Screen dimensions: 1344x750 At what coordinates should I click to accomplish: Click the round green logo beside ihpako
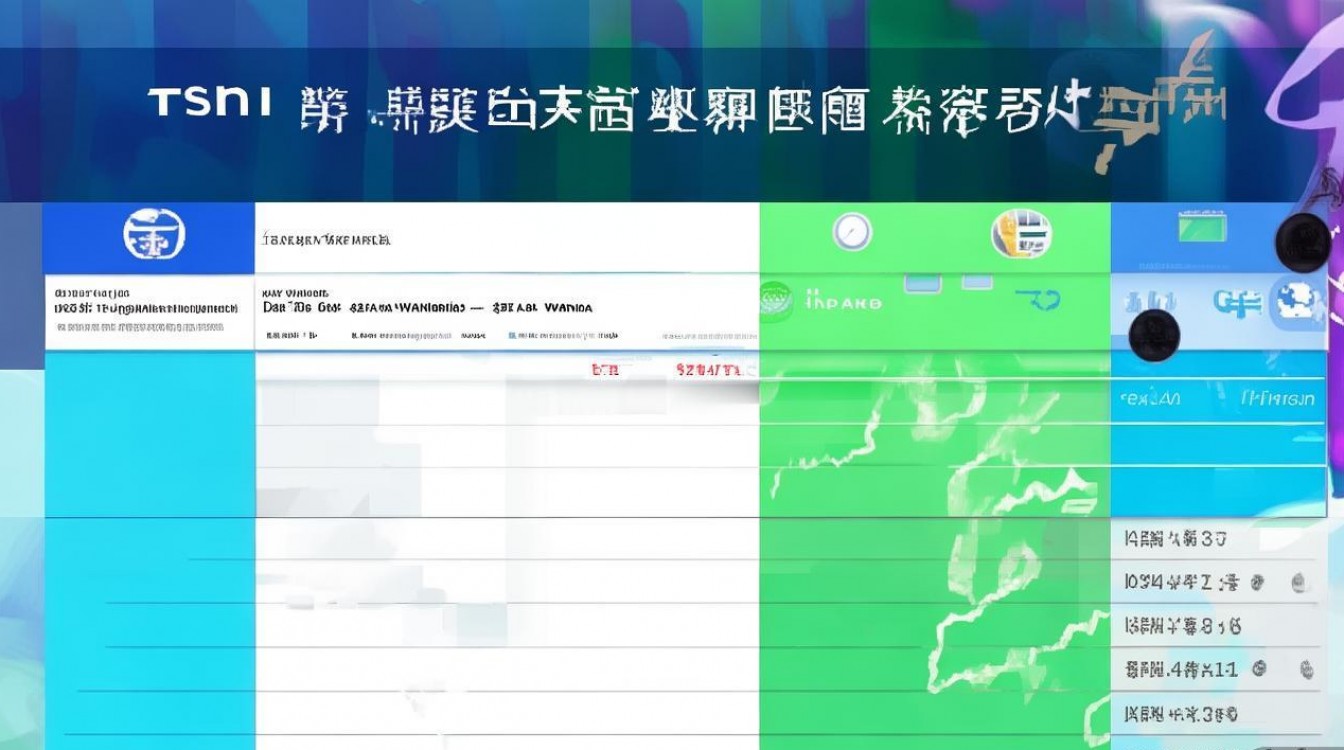(x=778, y=300)
